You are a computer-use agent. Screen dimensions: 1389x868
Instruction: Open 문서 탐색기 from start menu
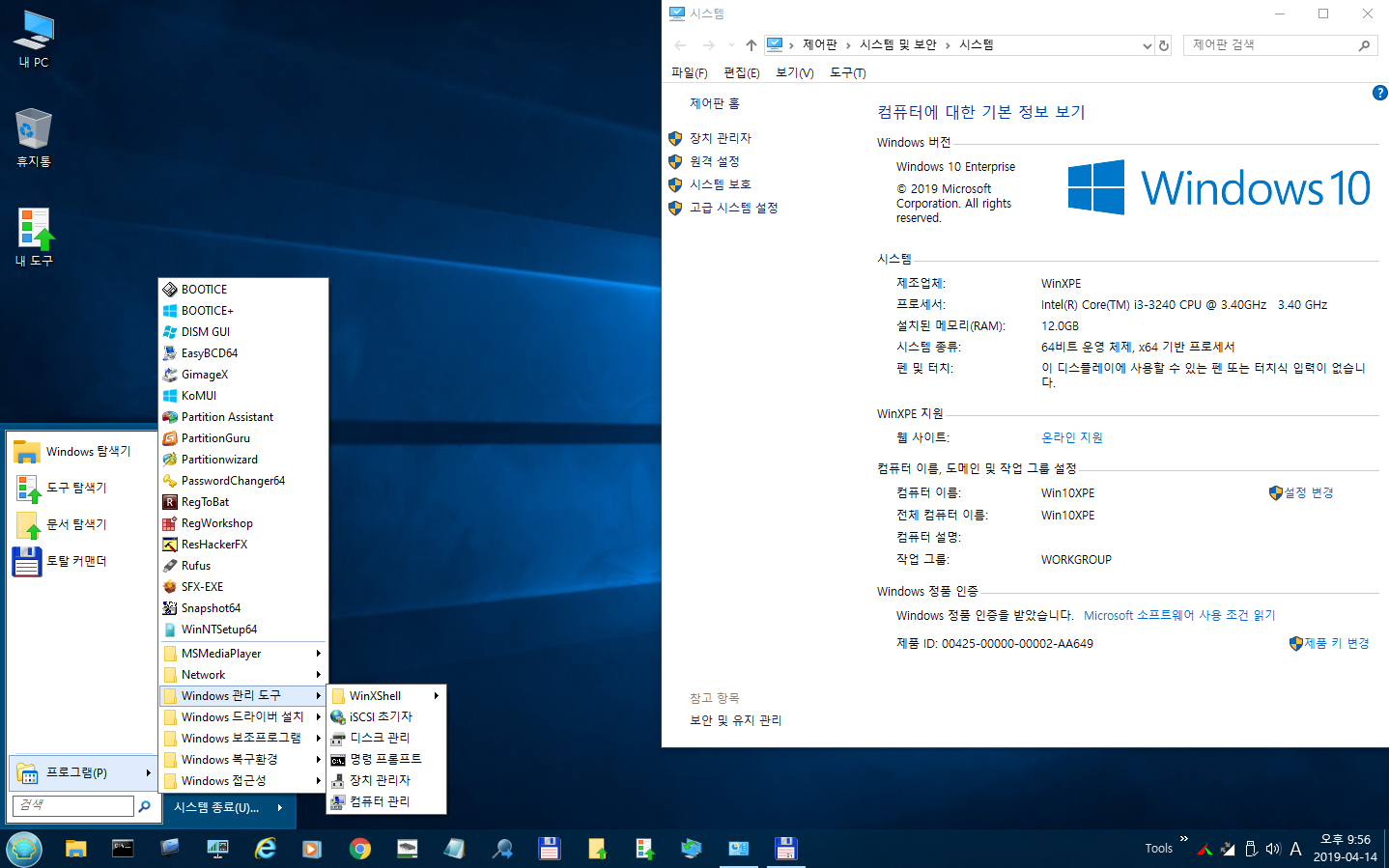[82, 524]
